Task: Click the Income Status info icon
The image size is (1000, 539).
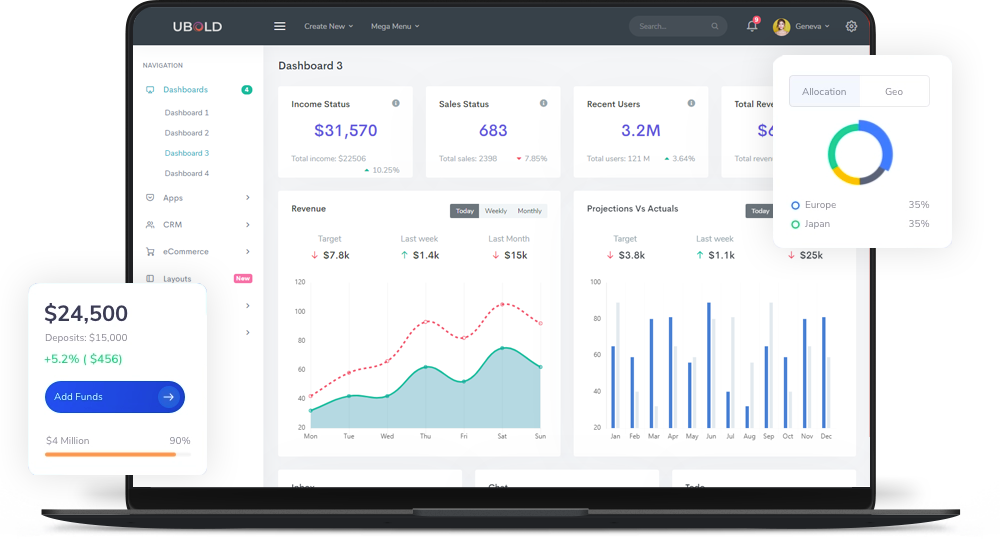Action: (x=396, y=103)
